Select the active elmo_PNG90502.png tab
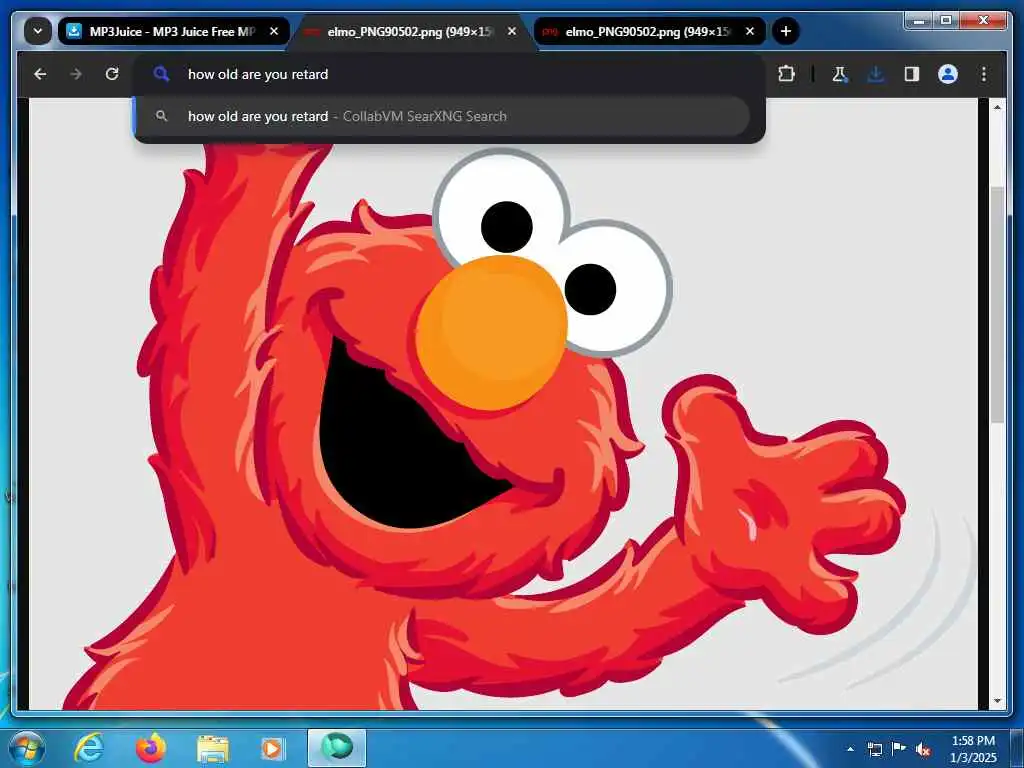The width and height of the screenshot is (1024, 768). [x=411, y=31]
